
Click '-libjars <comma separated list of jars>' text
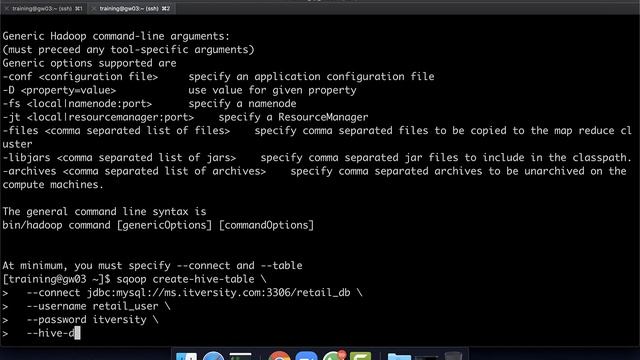pos(119,157)
